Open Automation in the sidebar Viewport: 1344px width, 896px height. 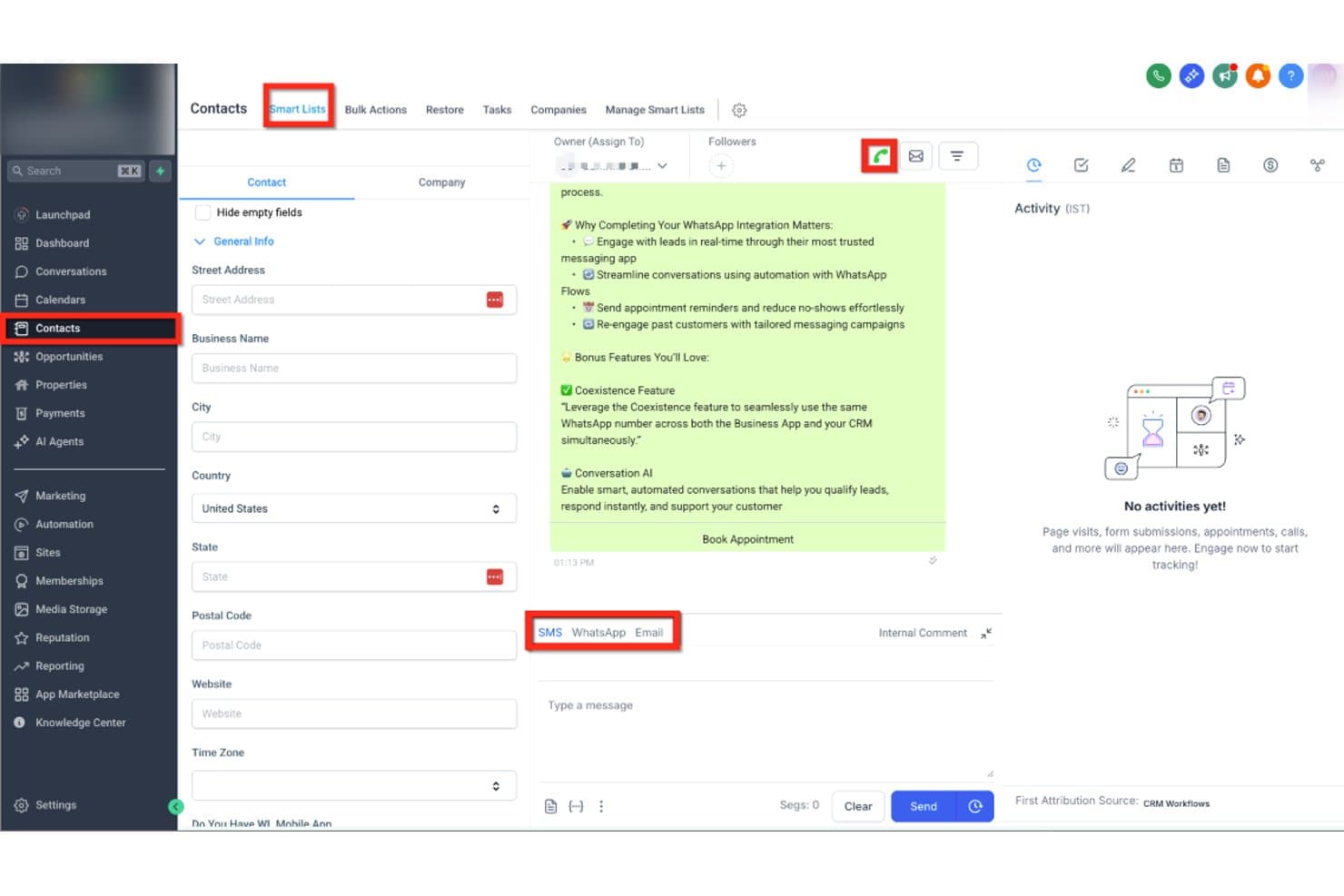[64, 525]
